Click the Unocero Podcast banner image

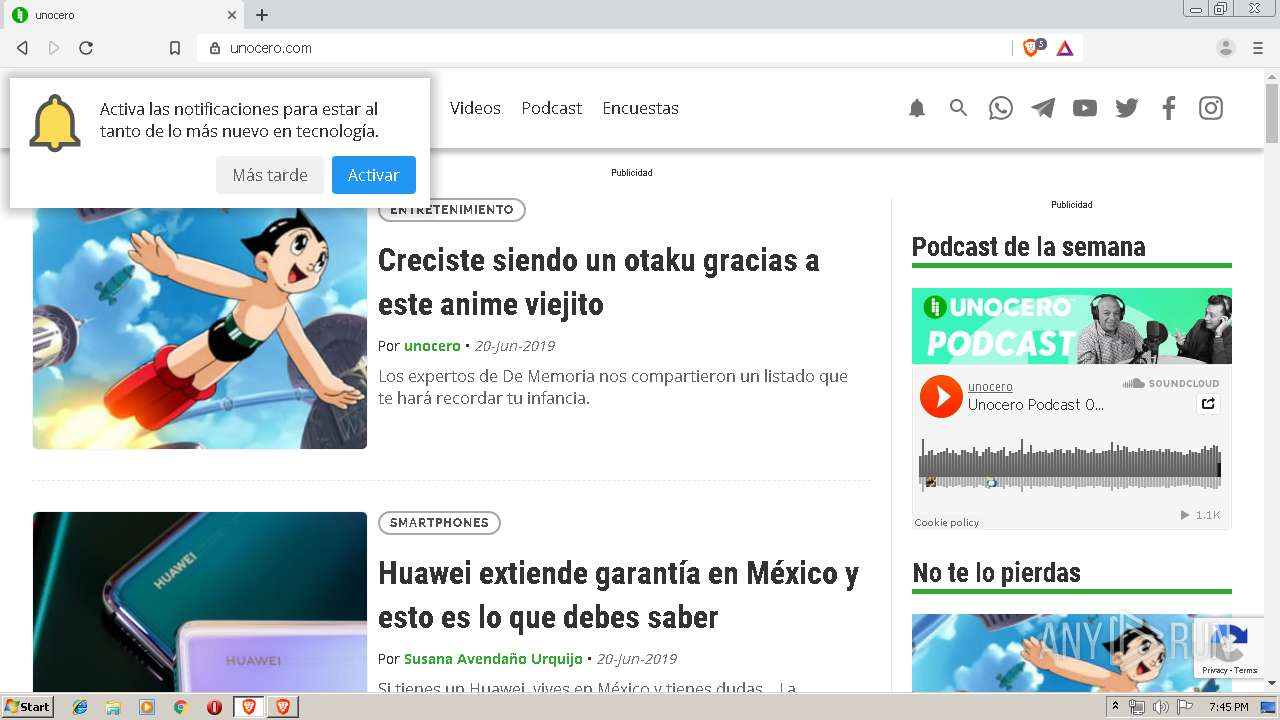(1072, 326)
